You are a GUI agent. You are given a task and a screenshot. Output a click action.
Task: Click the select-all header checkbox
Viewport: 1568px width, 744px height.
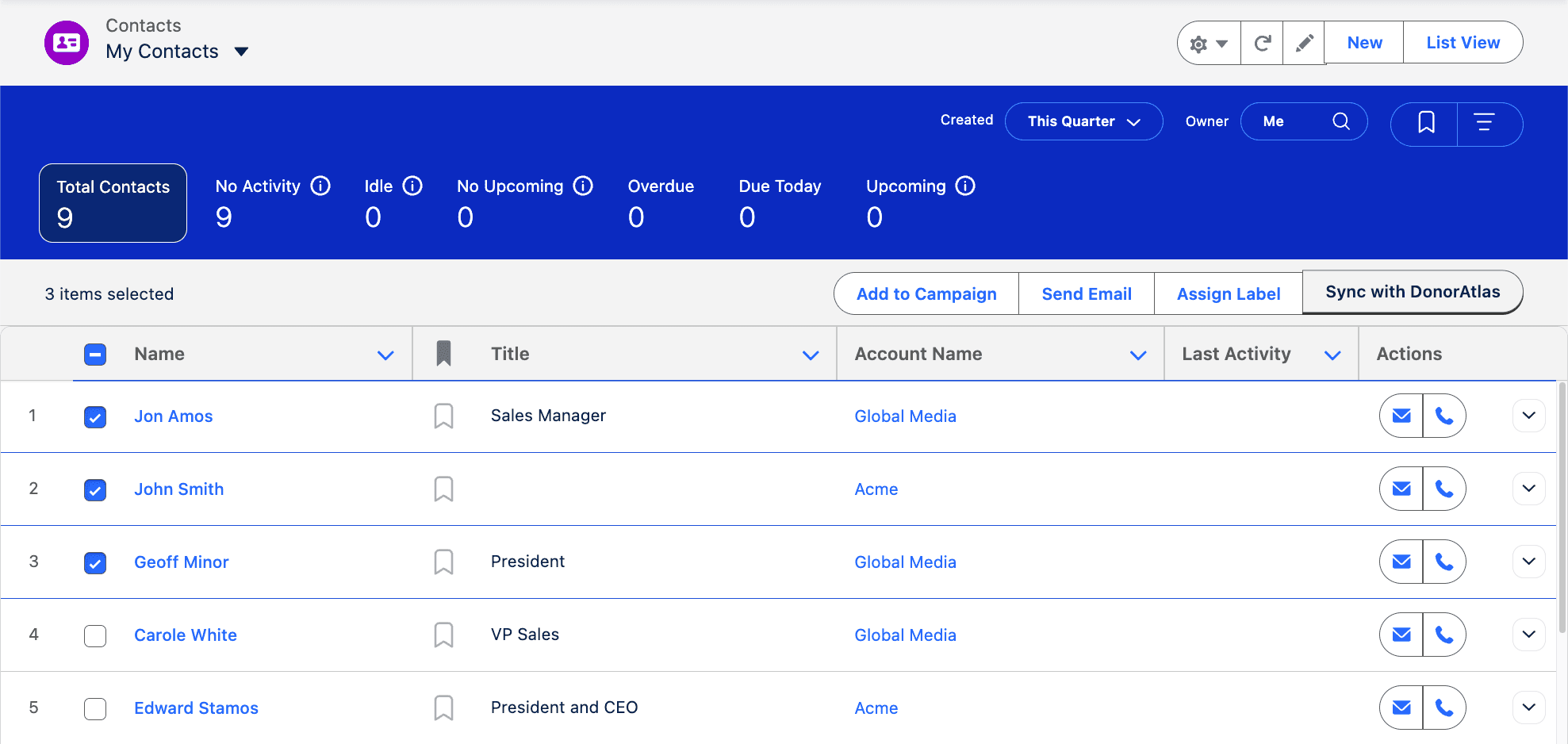pos(95,354)
